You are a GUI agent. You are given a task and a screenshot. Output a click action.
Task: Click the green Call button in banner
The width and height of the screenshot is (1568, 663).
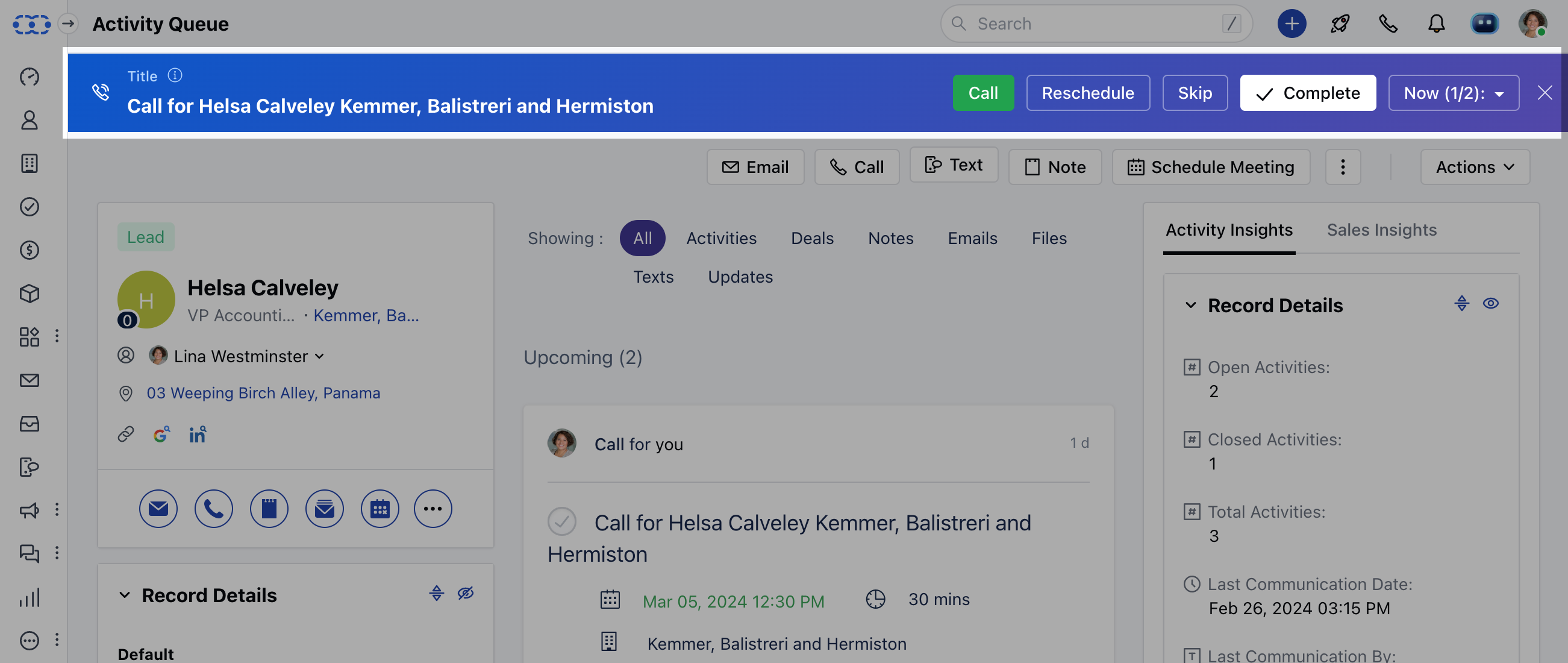coord(983,93)
